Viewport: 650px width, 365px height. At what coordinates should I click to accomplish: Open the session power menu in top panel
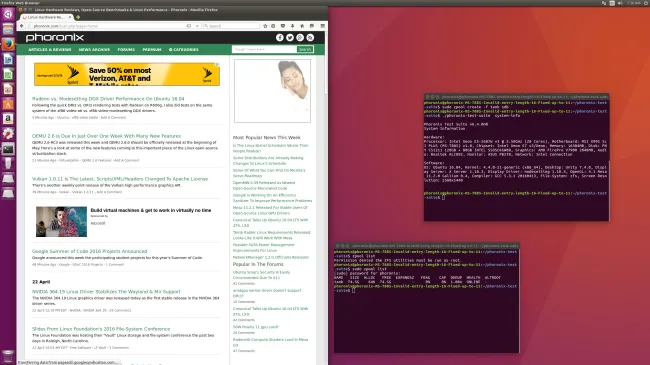click(646, 3)
